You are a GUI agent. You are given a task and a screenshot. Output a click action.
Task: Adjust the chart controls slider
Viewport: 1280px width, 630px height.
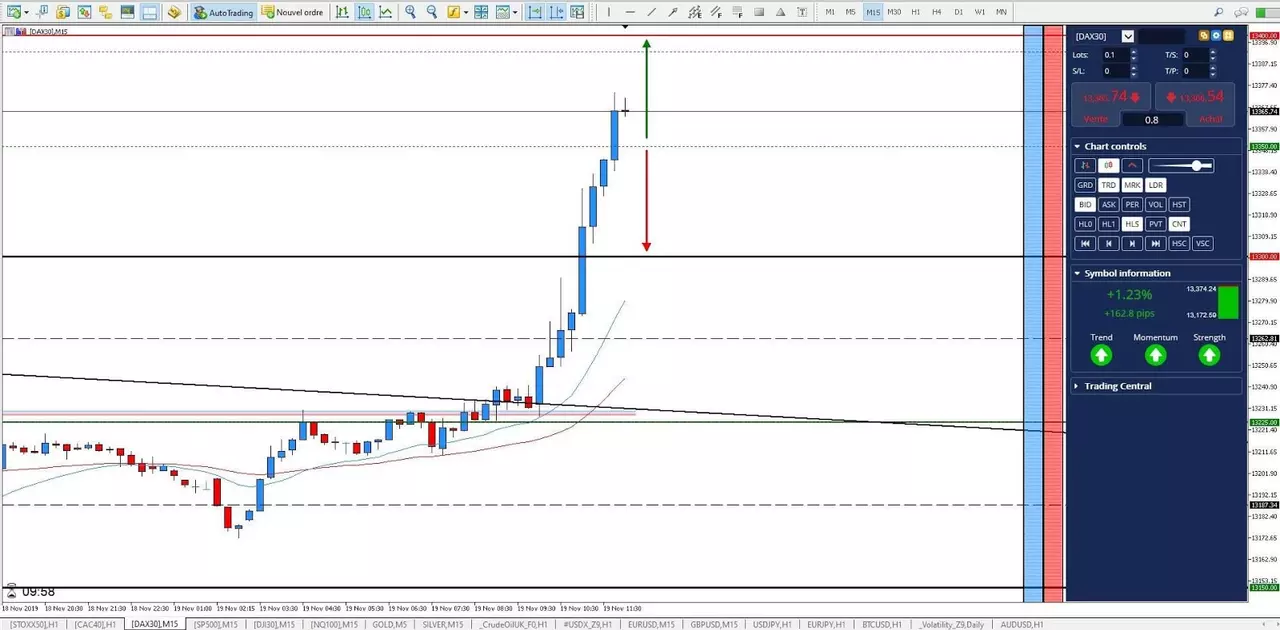1181,165
